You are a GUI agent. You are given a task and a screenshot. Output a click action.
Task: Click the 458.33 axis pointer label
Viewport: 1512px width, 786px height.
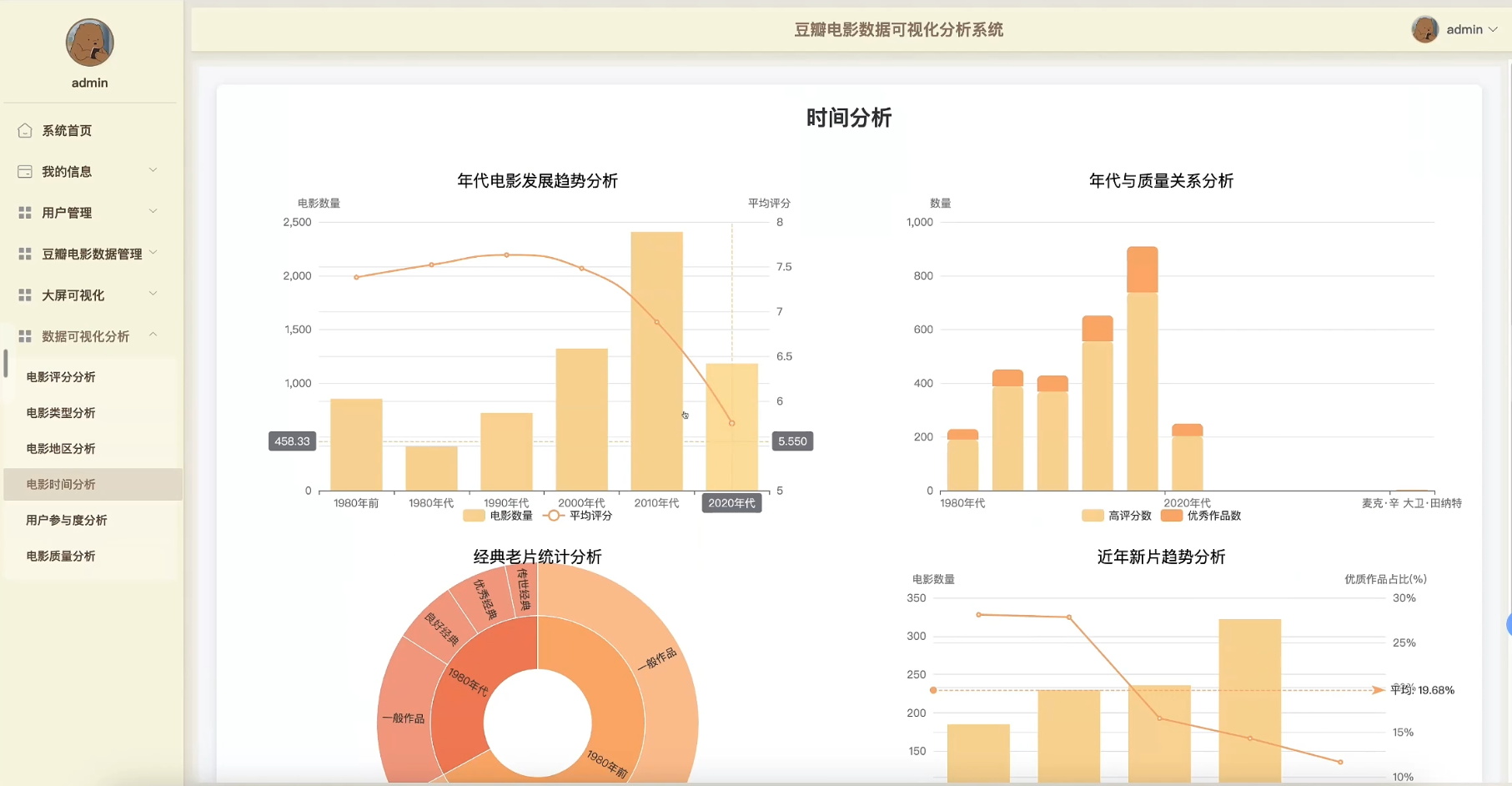click(x=292, y=441)
